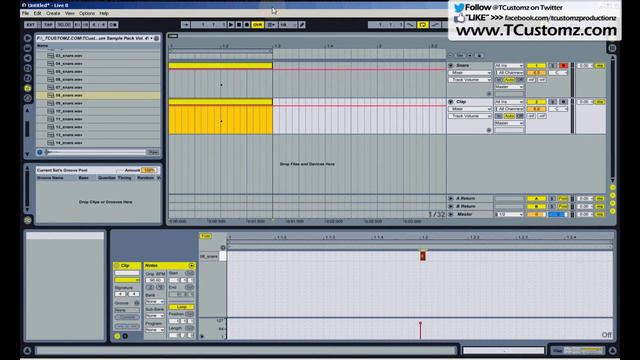Open the Help menu
The width and height of the screenshot is (640, 360).
click(104, 13)
